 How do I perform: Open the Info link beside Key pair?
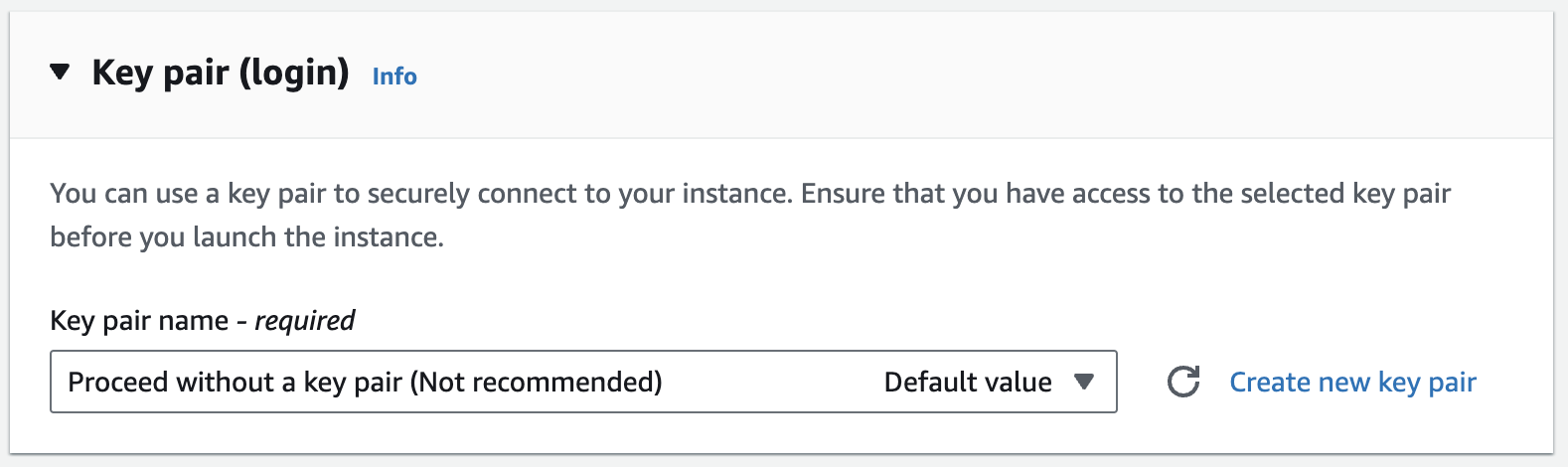point(394,77)
